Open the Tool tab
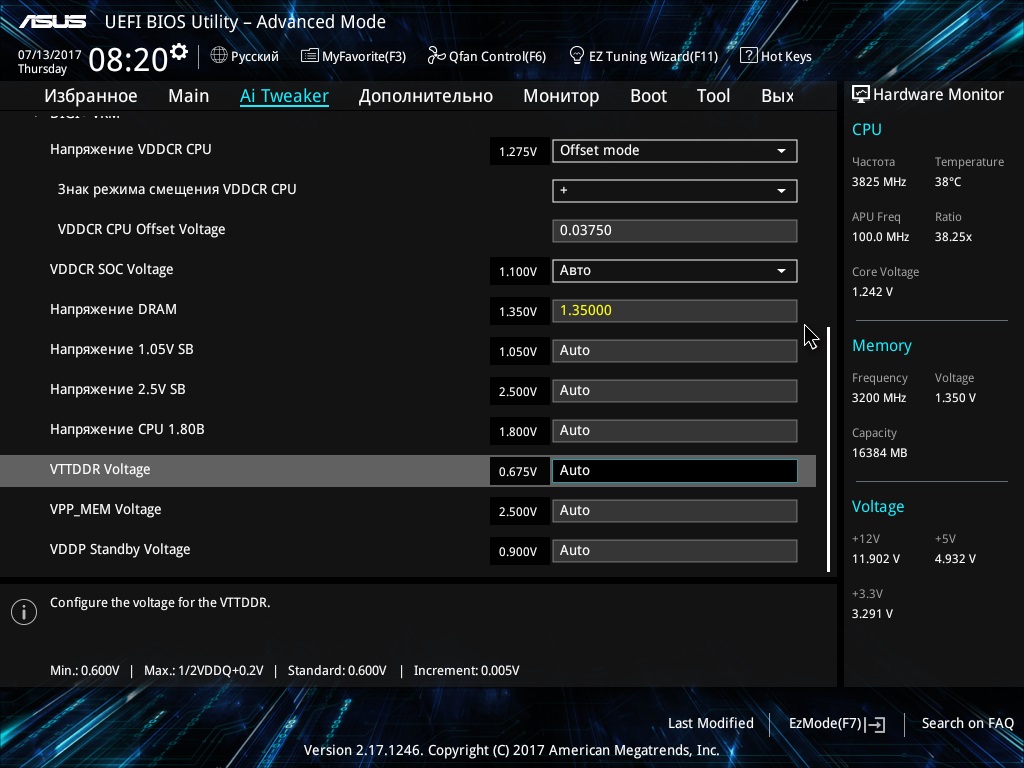This screenshot has width=1024, height=768. 713,96
